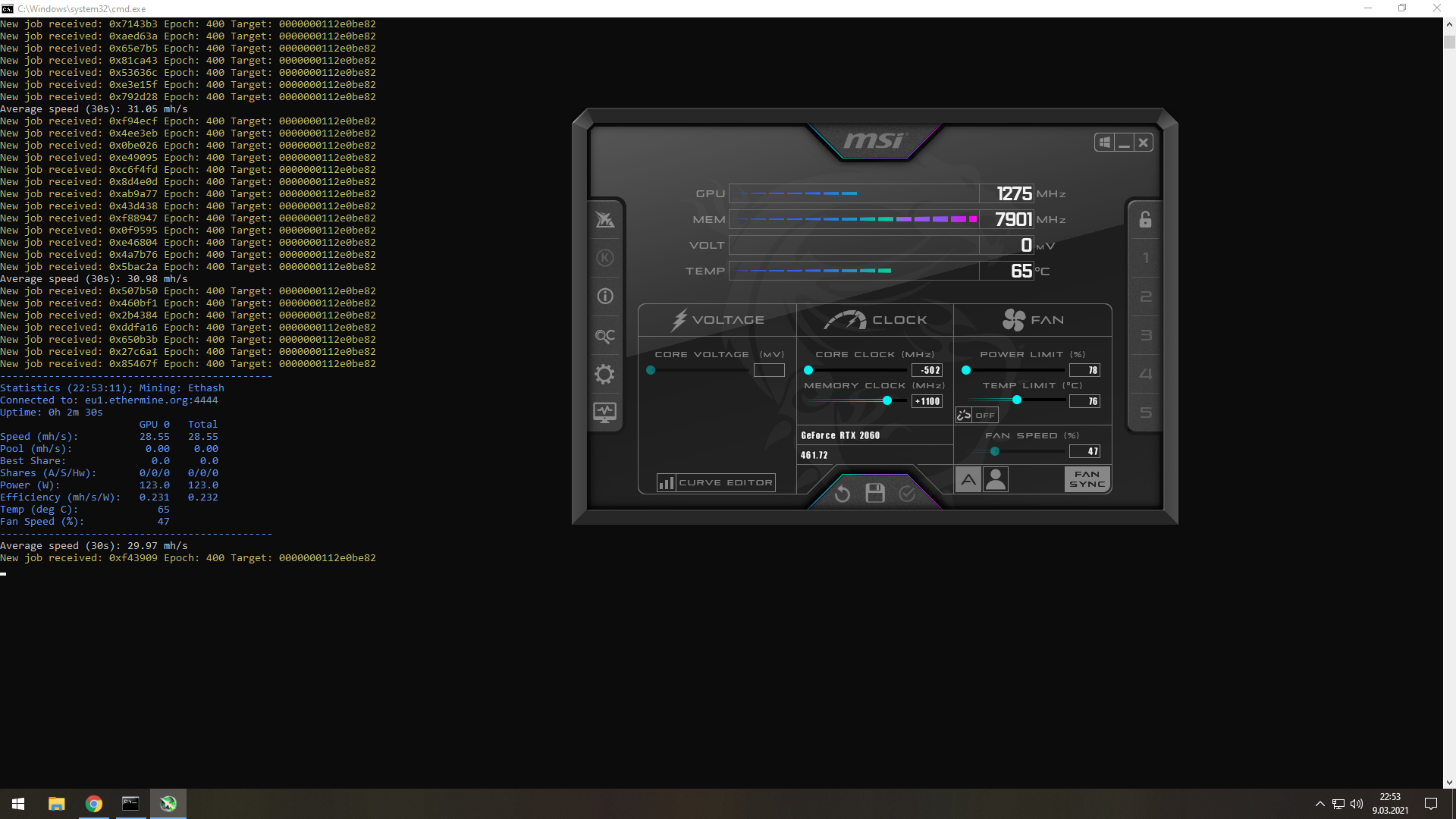Click the Temp Limit value field 76
The width and height of the screenshot is (1456, 819).
[x=1084, y=401]
